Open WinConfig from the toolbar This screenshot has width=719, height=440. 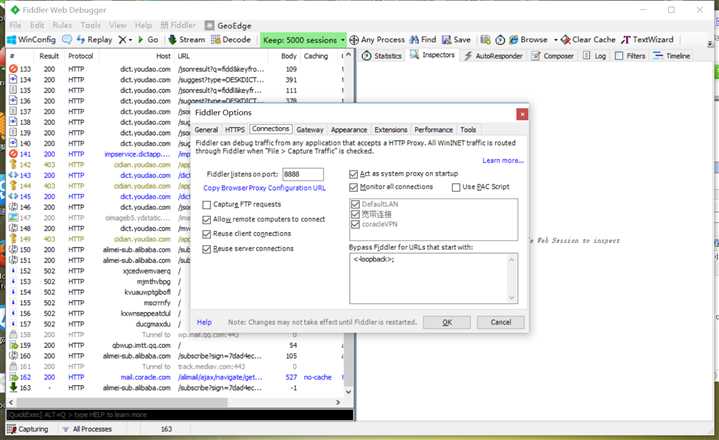tap(31, 40)
